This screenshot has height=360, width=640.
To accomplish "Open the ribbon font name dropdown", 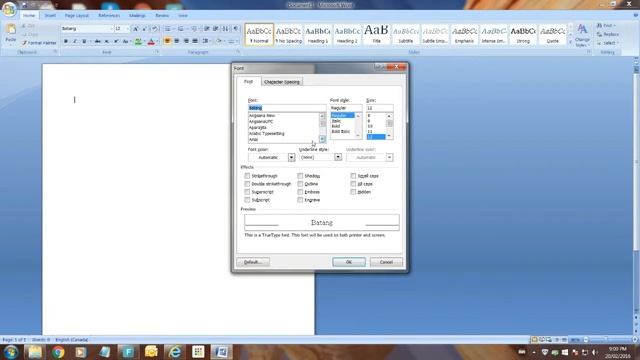I will [111, 29].
